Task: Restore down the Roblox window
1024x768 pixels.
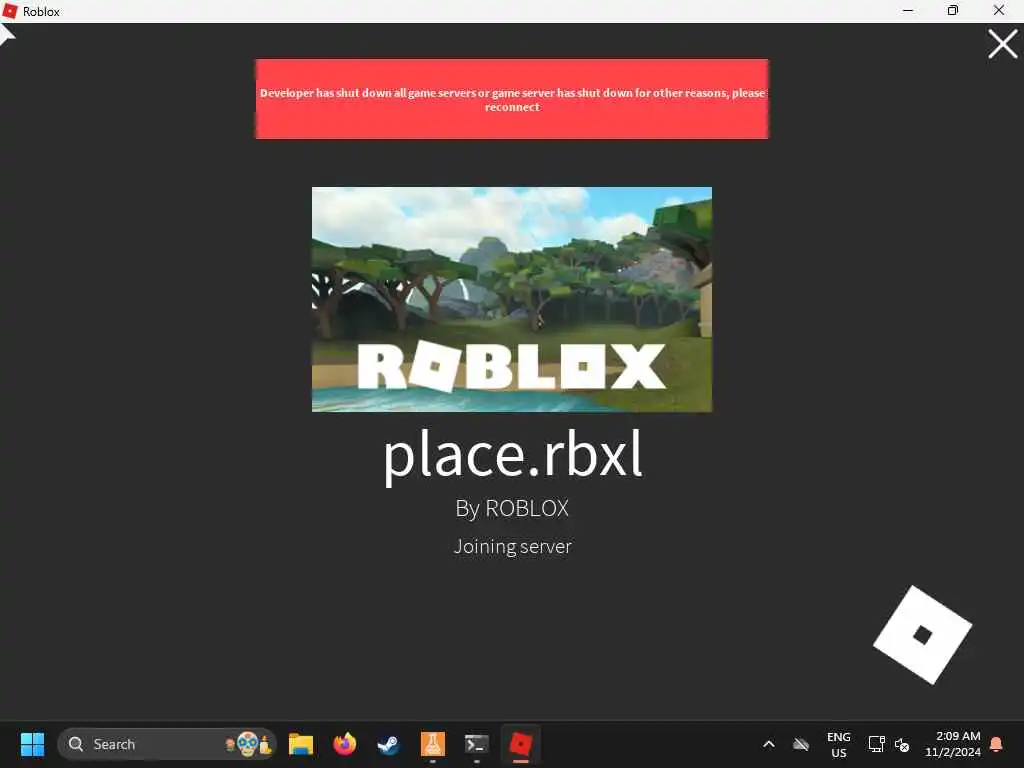Action: [953, 10]
